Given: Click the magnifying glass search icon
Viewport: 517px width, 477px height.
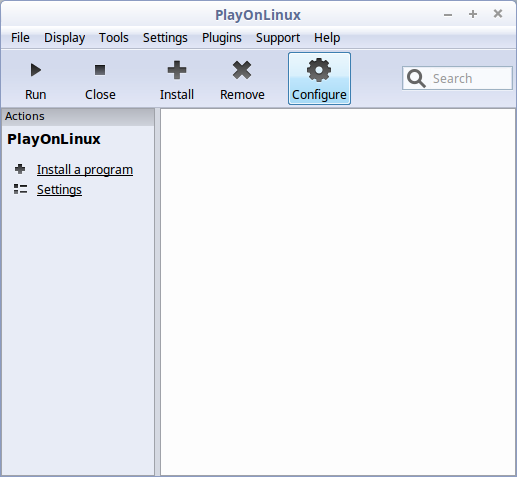Looking at the screenshot, I should click(x=416, y=78).
